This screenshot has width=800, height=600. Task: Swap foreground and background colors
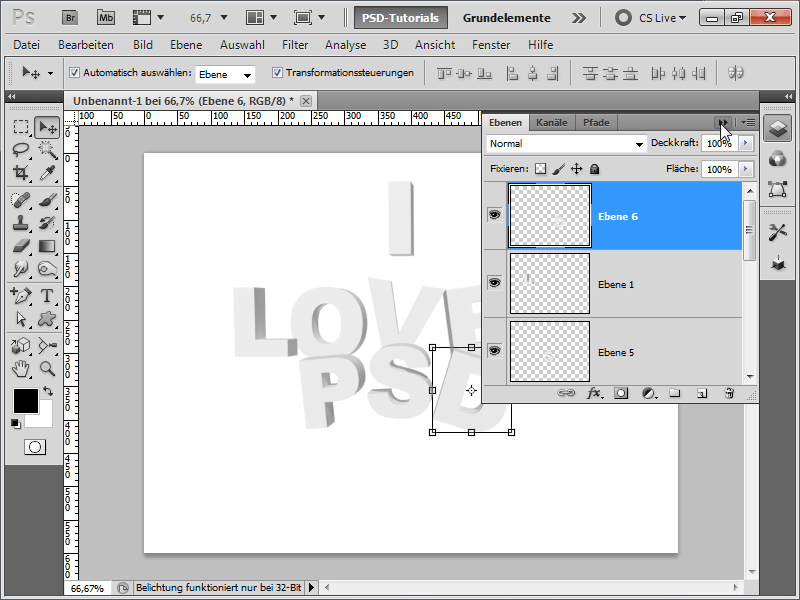tap(48, 391)
